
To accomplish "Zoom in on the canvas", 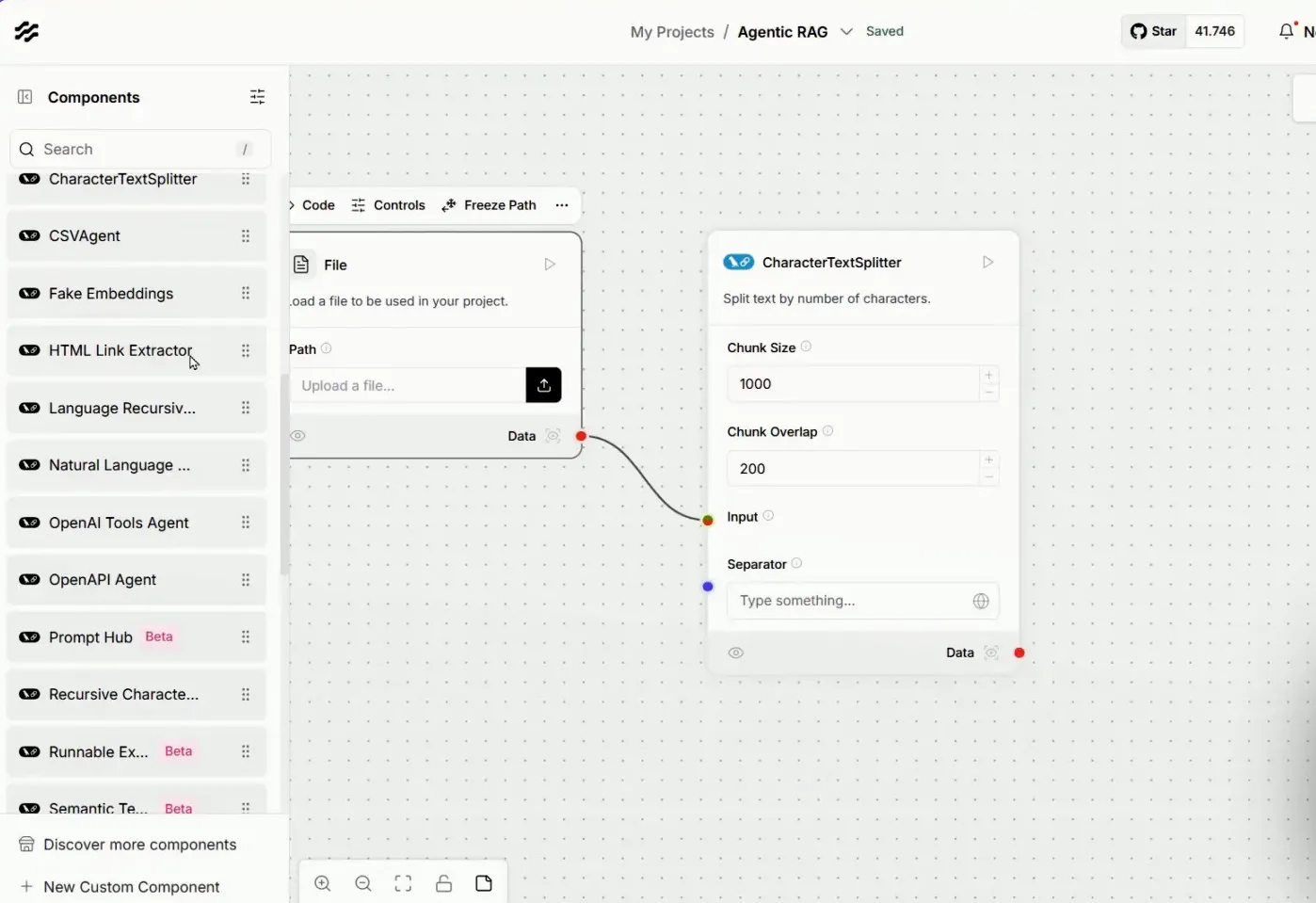I will coord(323,883).
